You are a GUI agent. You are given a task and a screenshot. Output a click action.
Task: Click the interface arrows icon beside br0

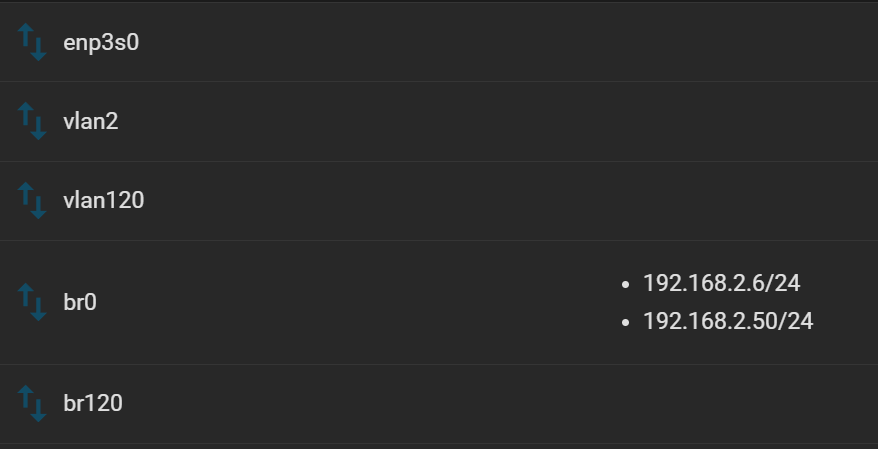(x=32, y=302)
